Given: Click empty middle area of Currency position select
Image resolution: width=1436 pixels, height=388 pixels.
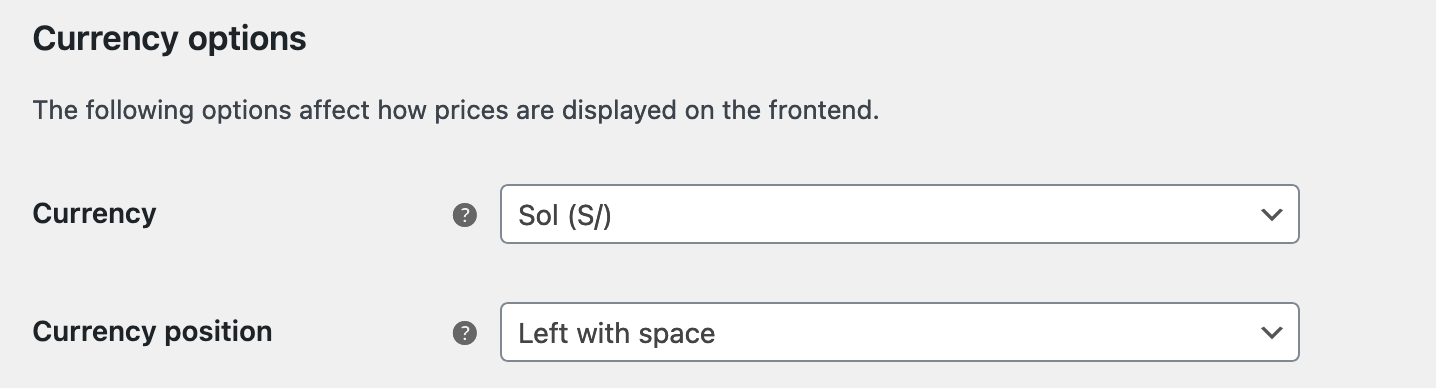Looking at the screenshot, I should (x=980, y=332).
